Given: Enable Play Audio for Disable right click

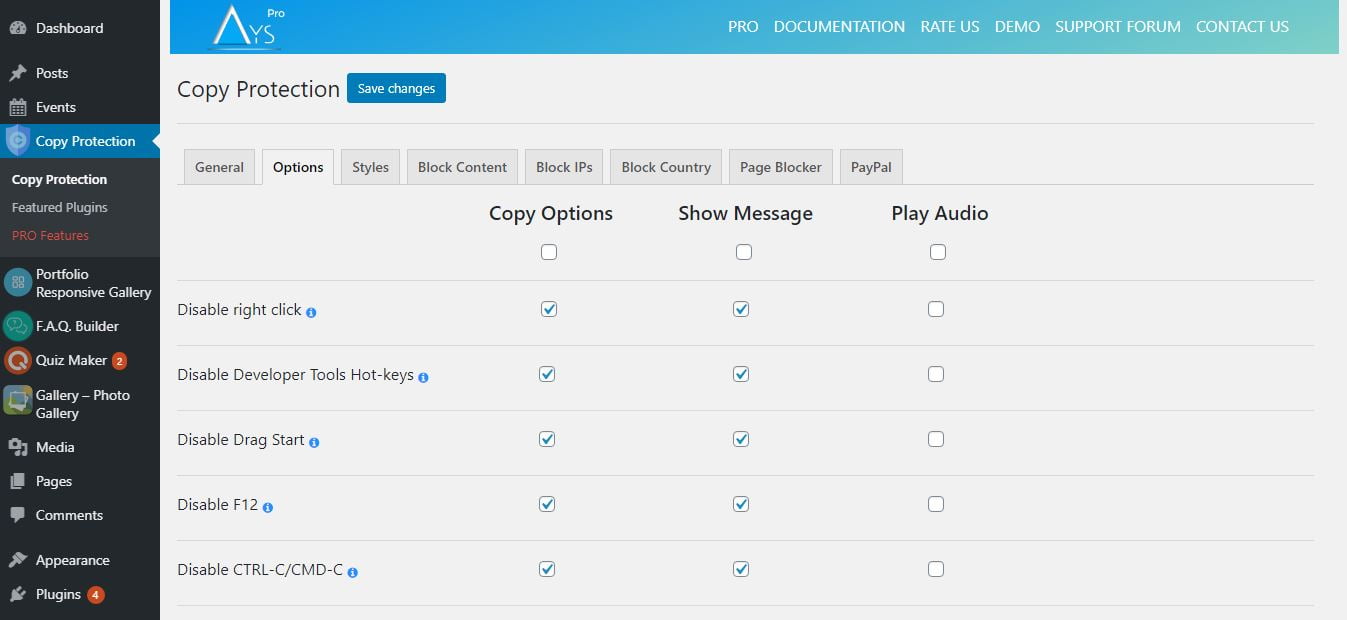Looking at the screenshot, I should [935, 309].
